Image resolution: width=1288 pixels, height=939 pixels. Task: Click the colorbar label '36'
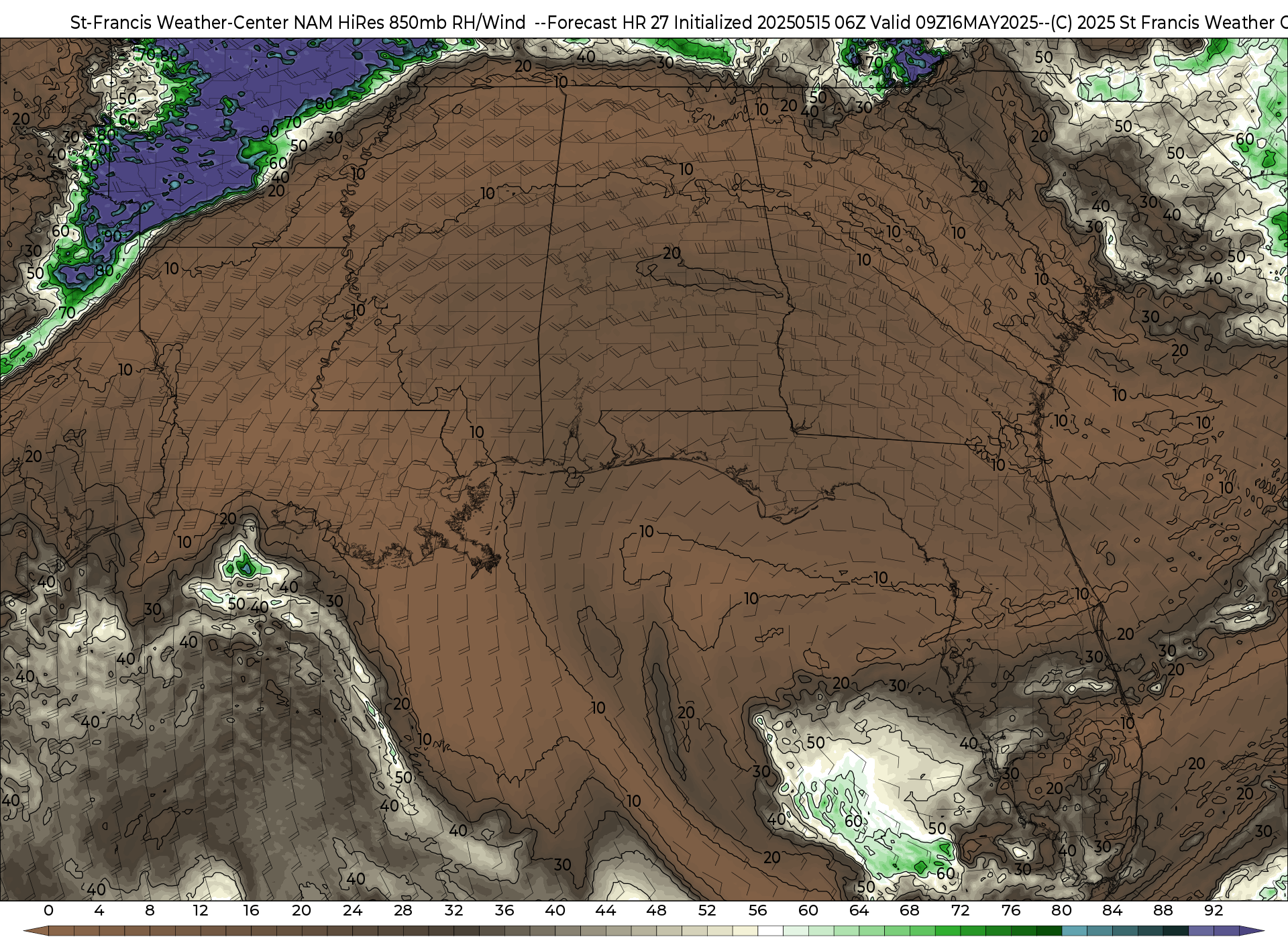click(504, 911)
